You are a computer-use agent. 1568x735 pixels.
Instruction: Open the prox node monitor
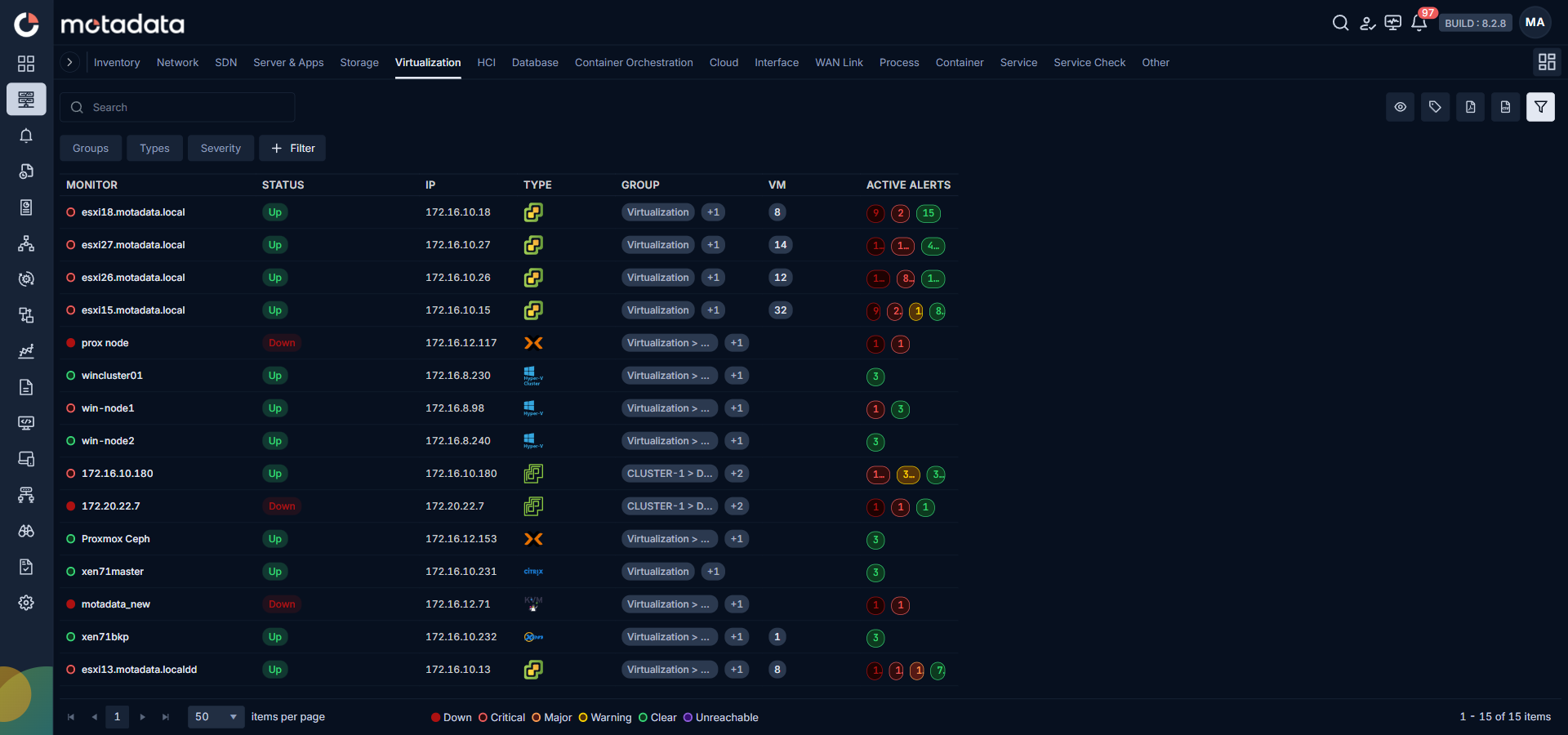(105, 343)
